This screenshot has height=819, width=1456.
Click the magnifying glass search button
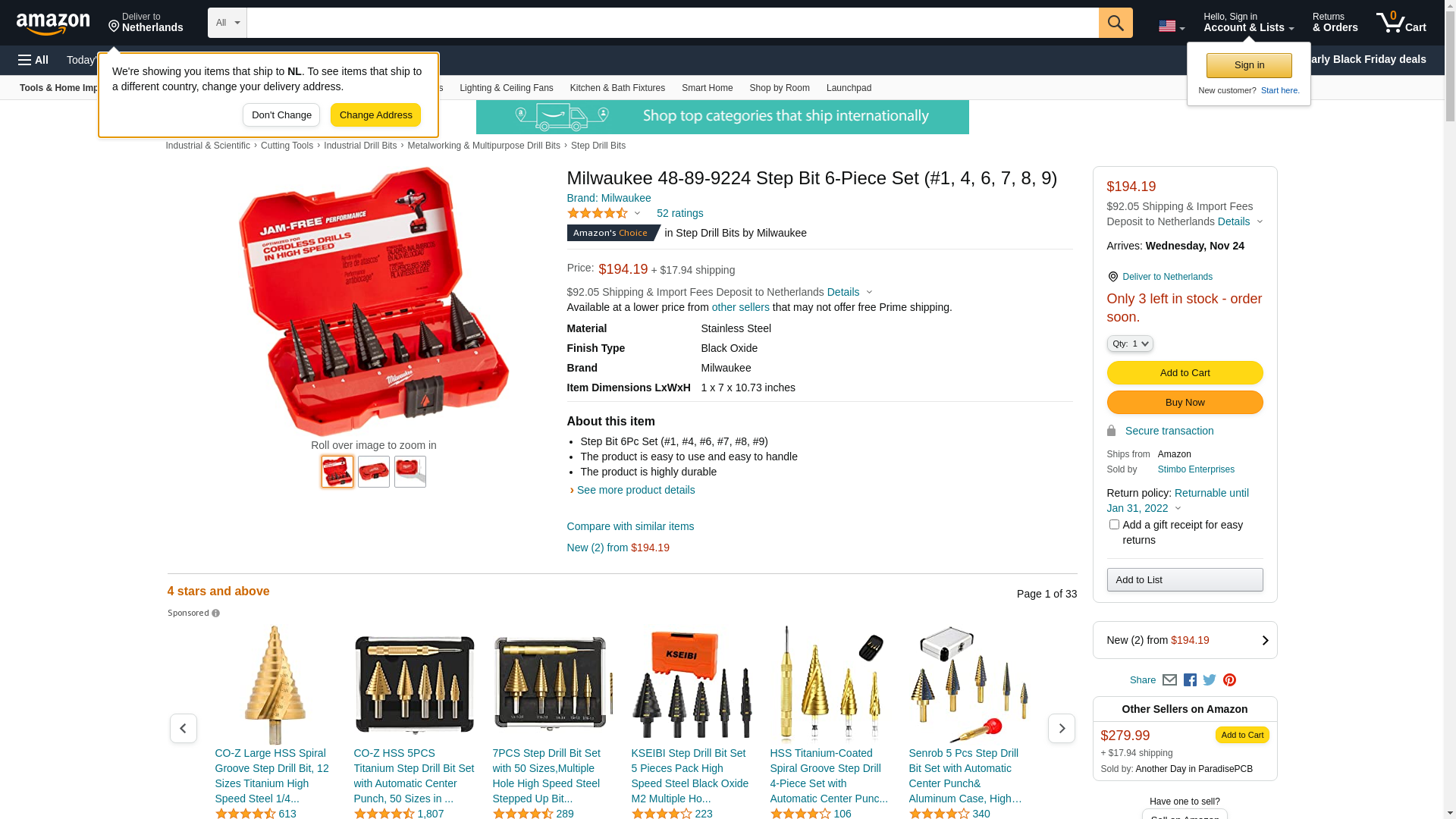tap(1116, 23)
